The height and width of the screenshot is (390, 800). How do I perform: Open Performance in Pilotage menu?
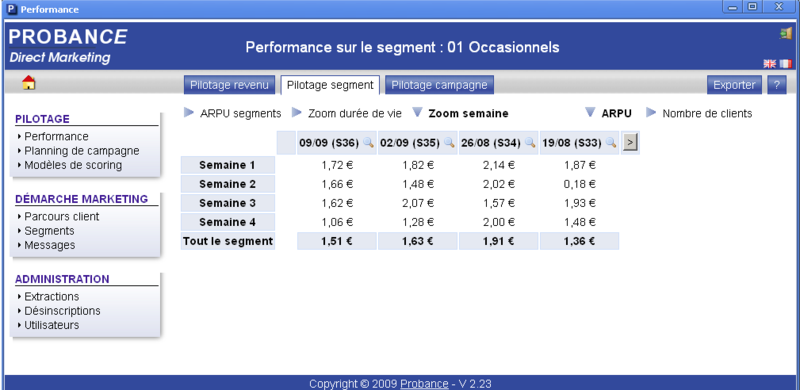tap(56, 136)
